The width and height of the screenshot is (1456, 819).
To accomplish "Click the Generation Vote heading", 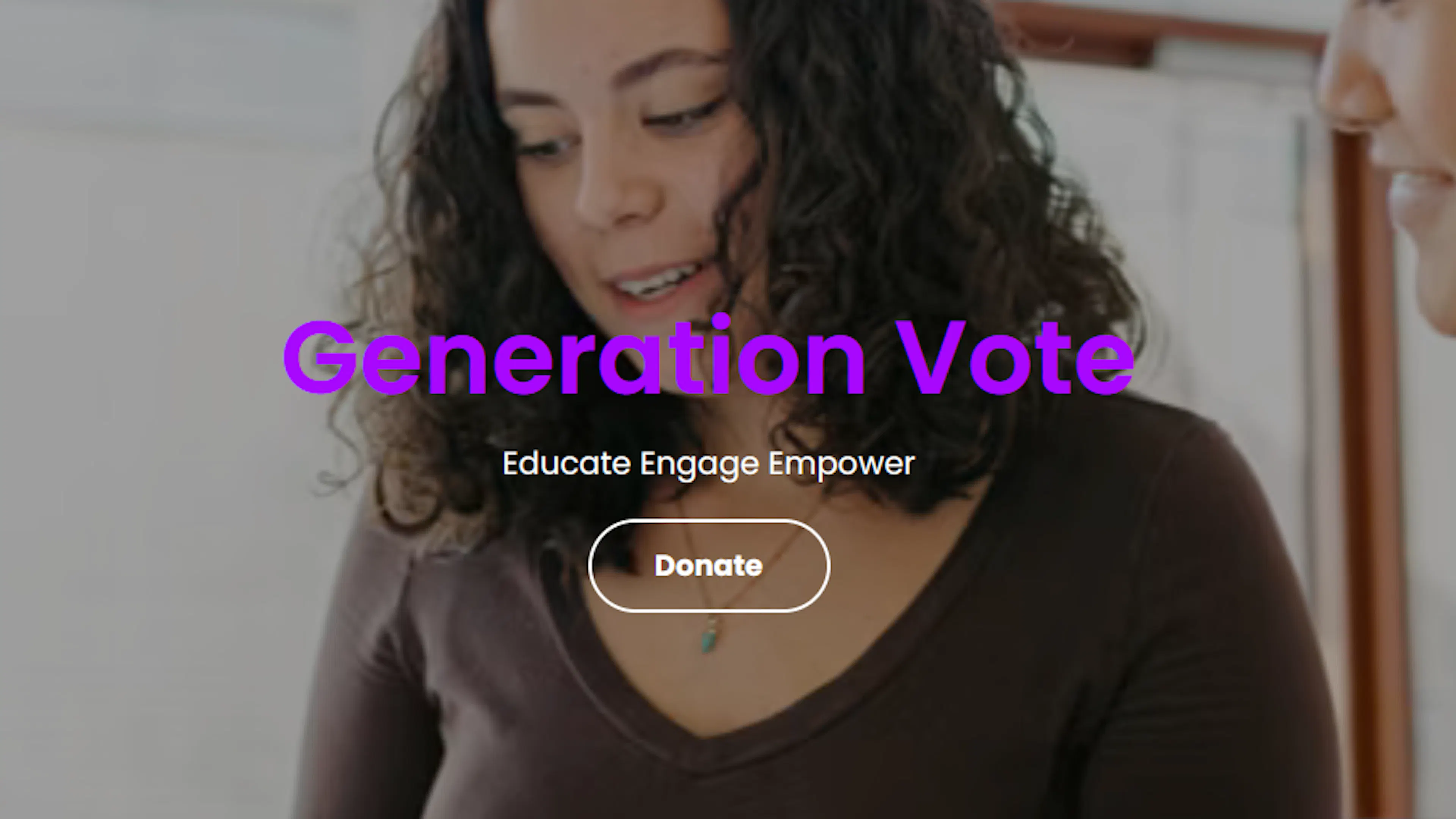I will [709, 357].
